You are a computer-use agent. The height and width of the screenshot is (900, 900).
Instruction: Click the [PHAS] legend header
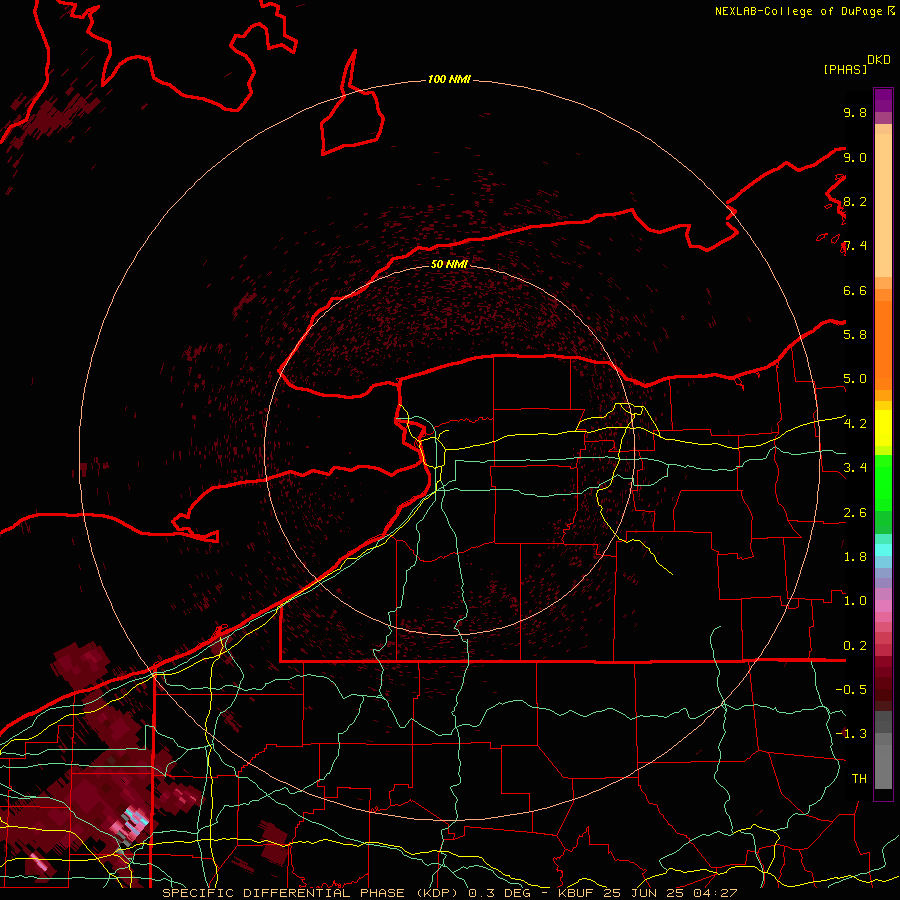tap(845, 69)
